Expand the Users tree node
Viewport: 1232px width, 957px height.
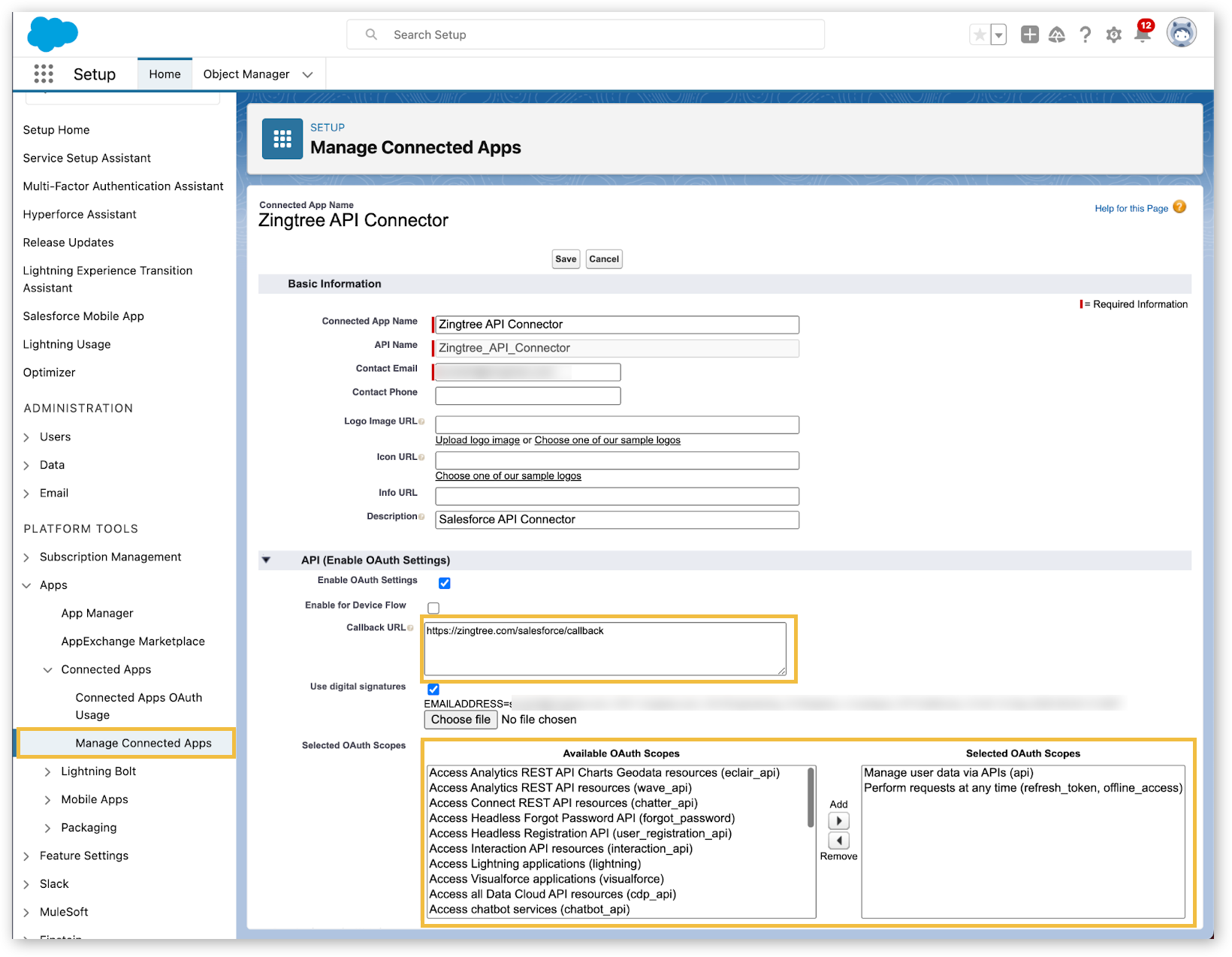tap(26, 437)
